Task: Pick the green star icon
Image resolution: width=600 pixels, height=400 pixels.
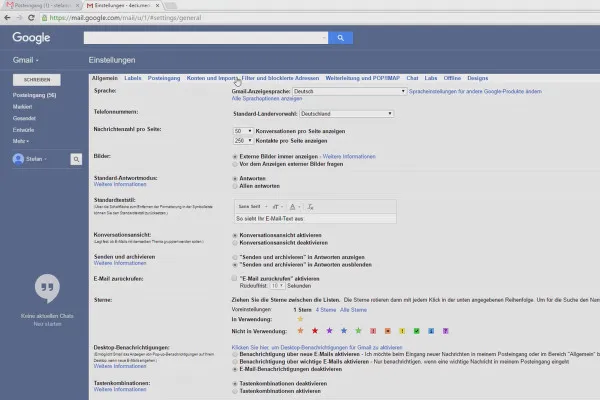Action: tap(358, 331)
